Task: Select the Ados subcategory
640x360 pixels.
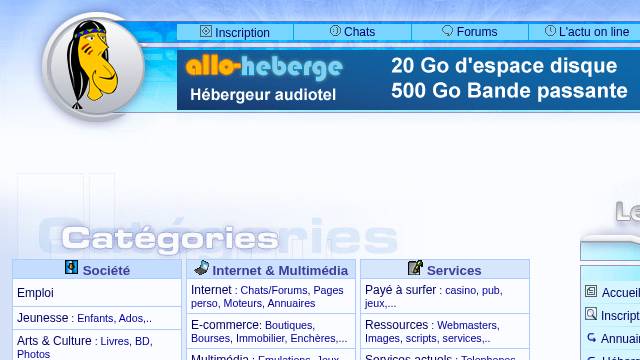Action: pyautogui.click(x=131, y=318)
